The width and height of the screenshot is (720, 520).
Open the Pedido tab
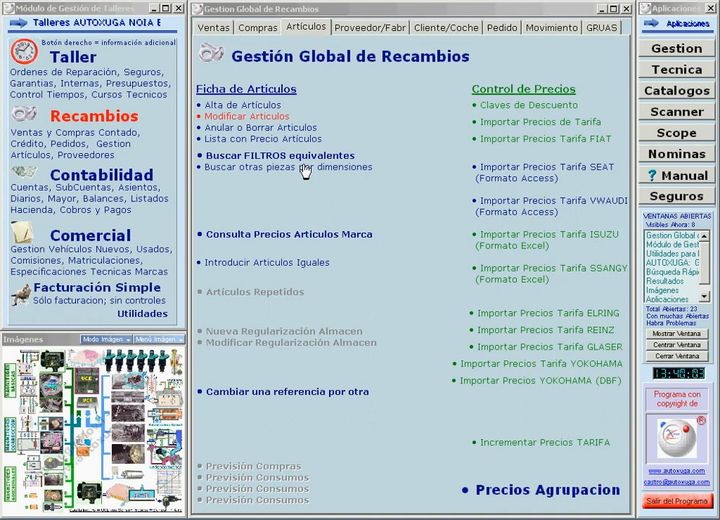click(x=502, y=28)
